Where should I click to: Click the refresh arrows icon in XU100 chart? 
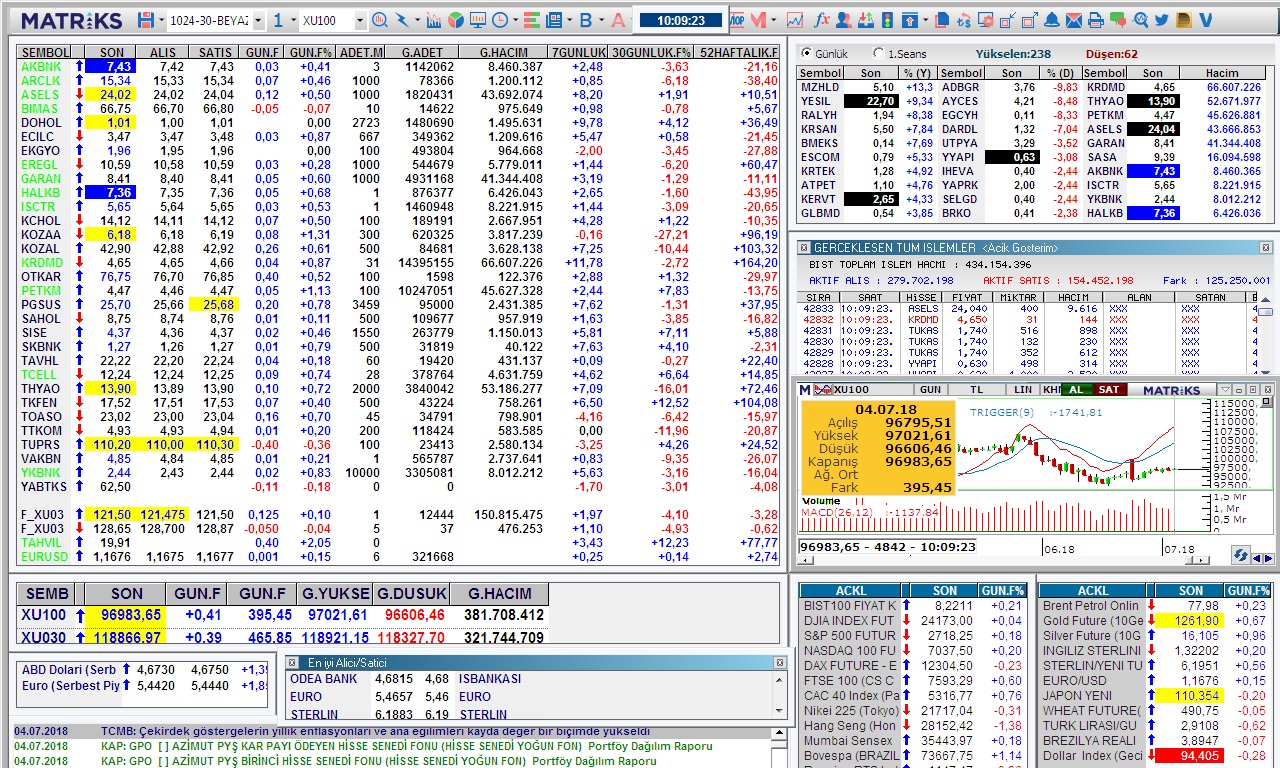click(1240, 555)
